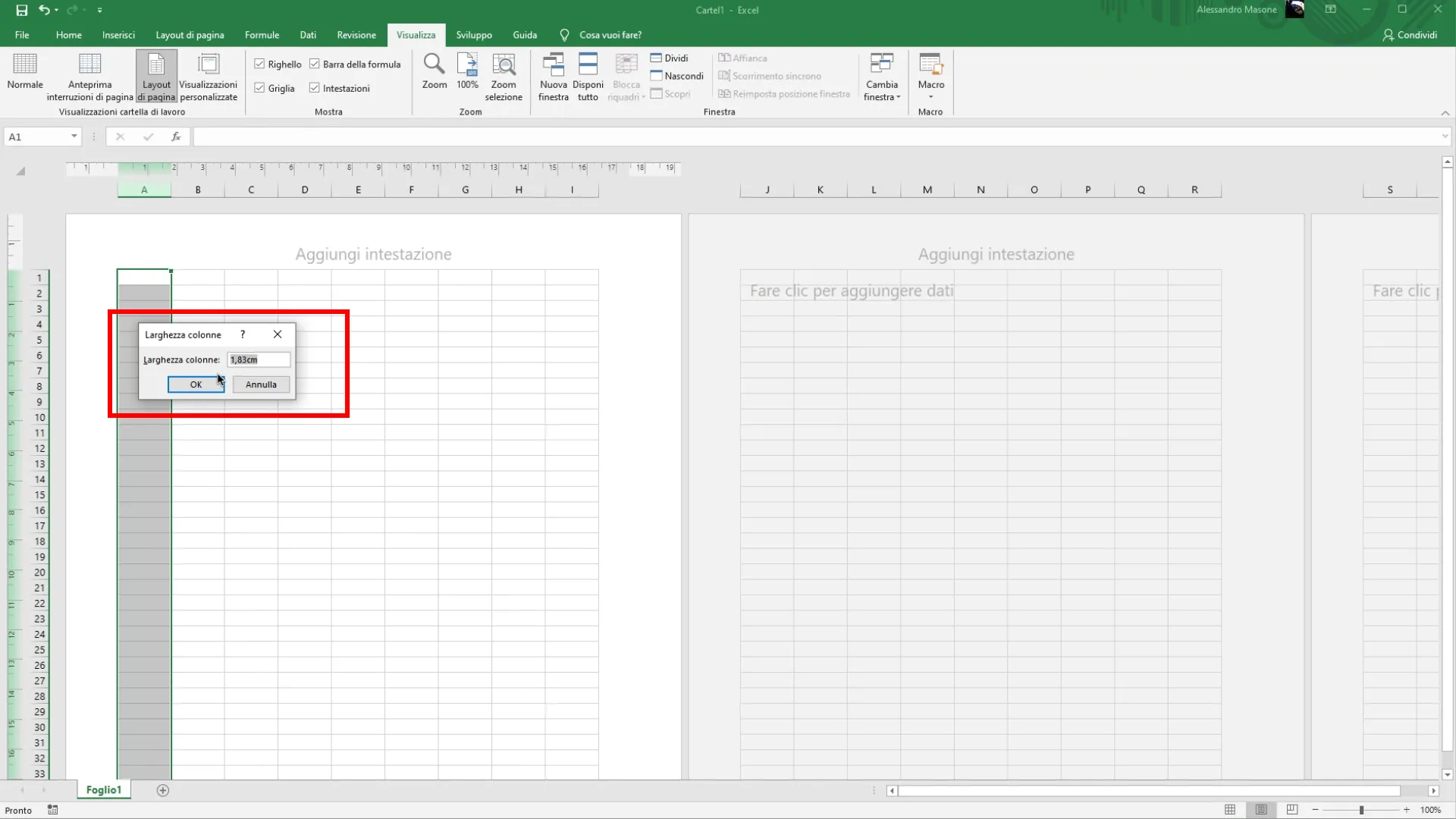The image size is (1456, 819).
Task: Switch to the Formule tab
Action: click(262, 35)
